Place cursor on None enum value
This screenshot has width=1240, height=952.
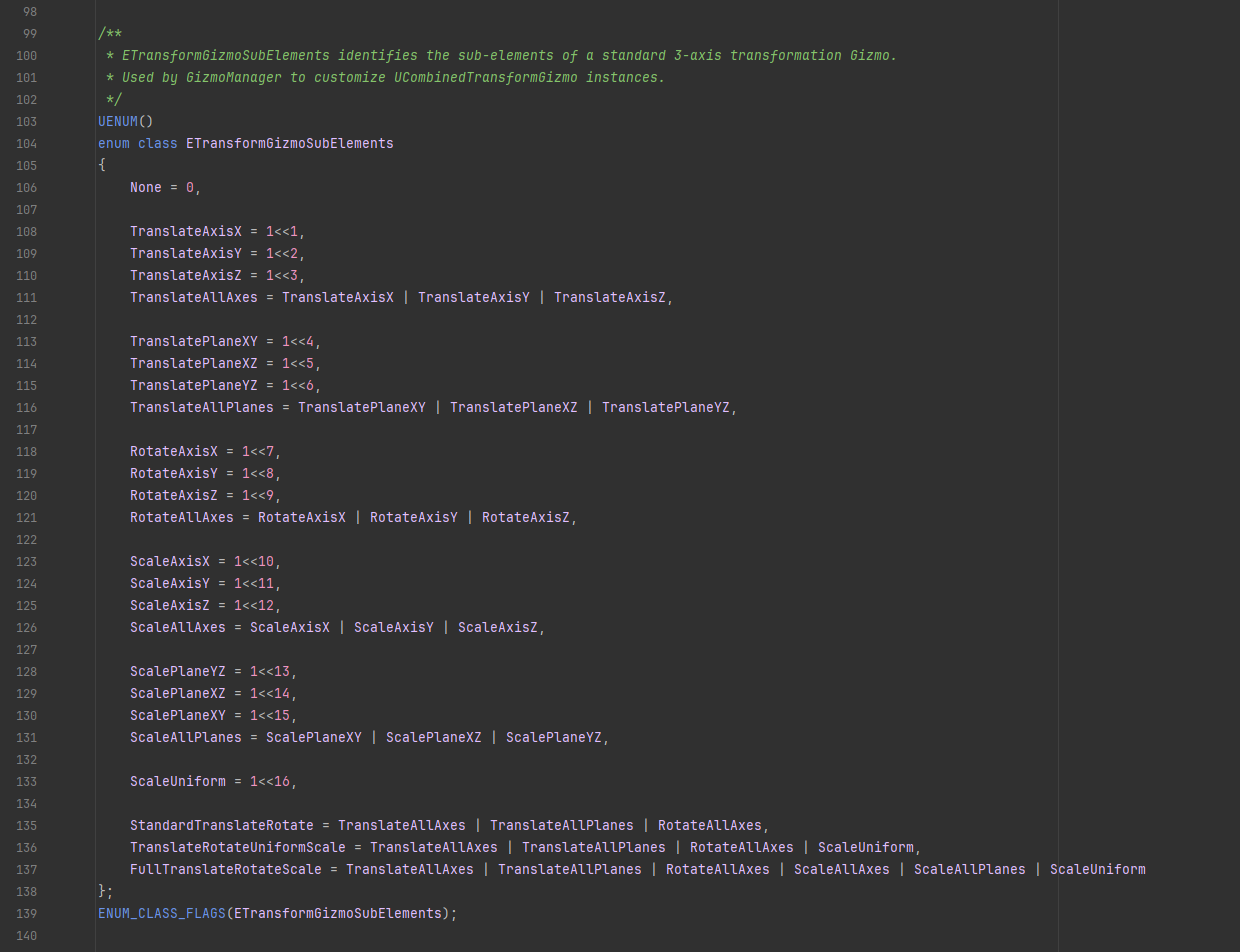(146, 188)
